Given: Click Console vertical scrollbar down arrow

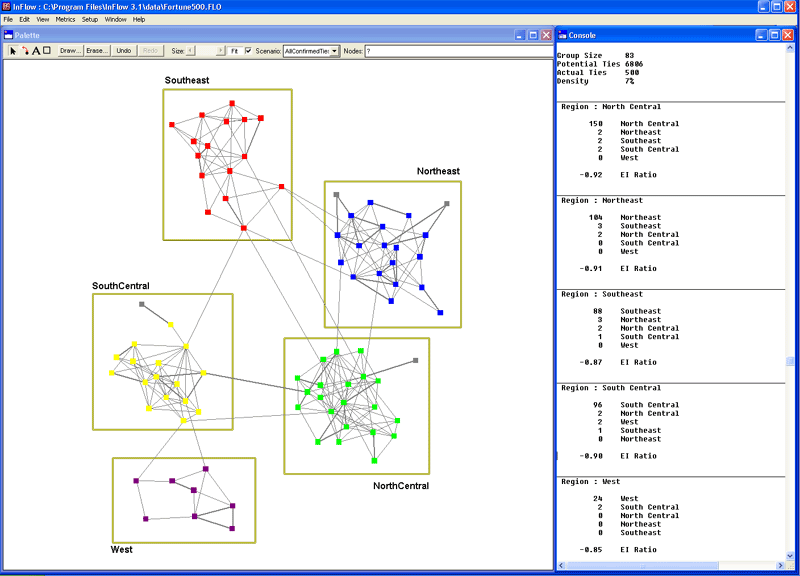Looking at the screenshot, I should (x=790, y=556).
